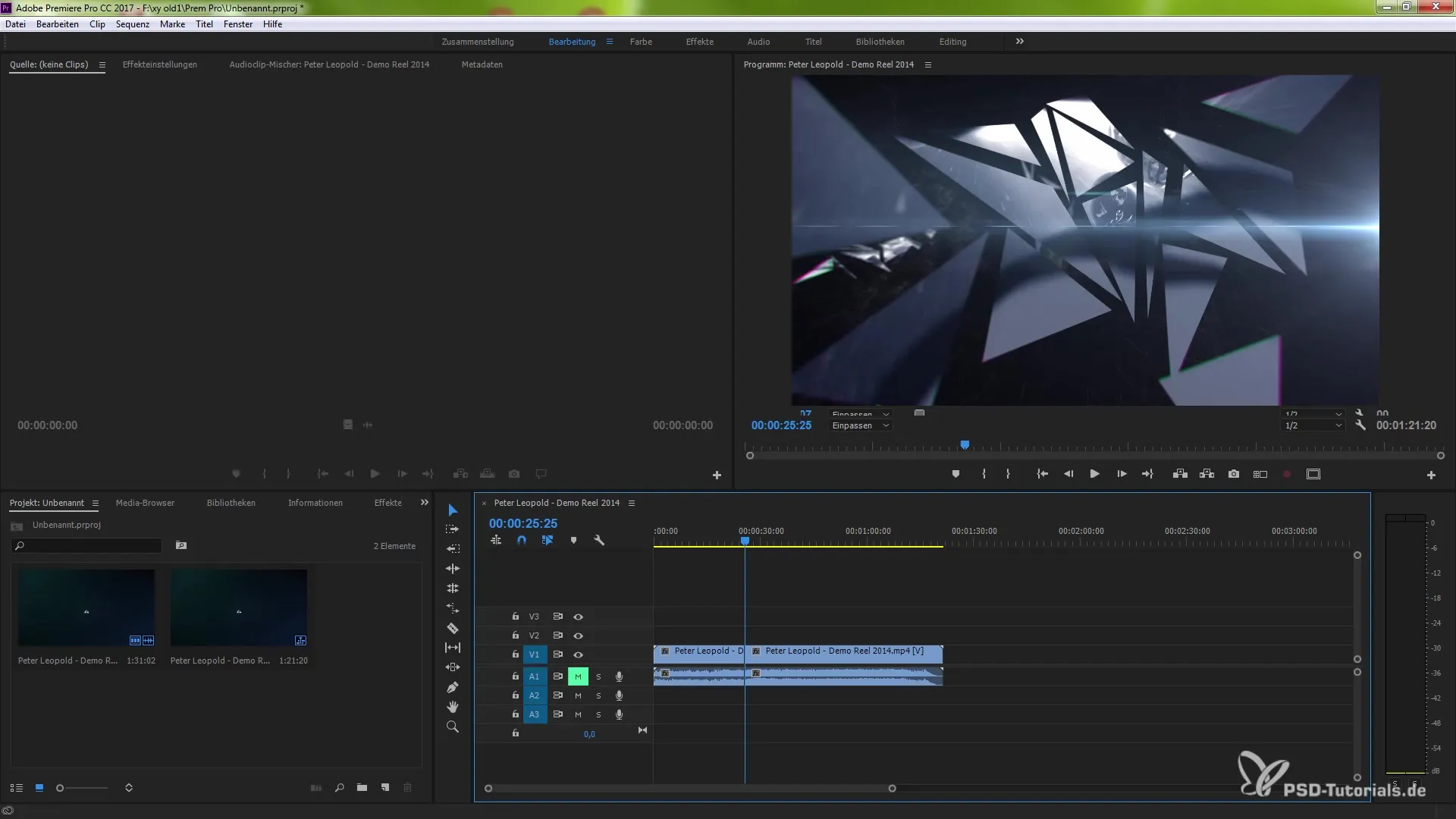Switch to Effekteinstellungen tab
Screen dimensions: 1456x819
(x=160, y=64)
